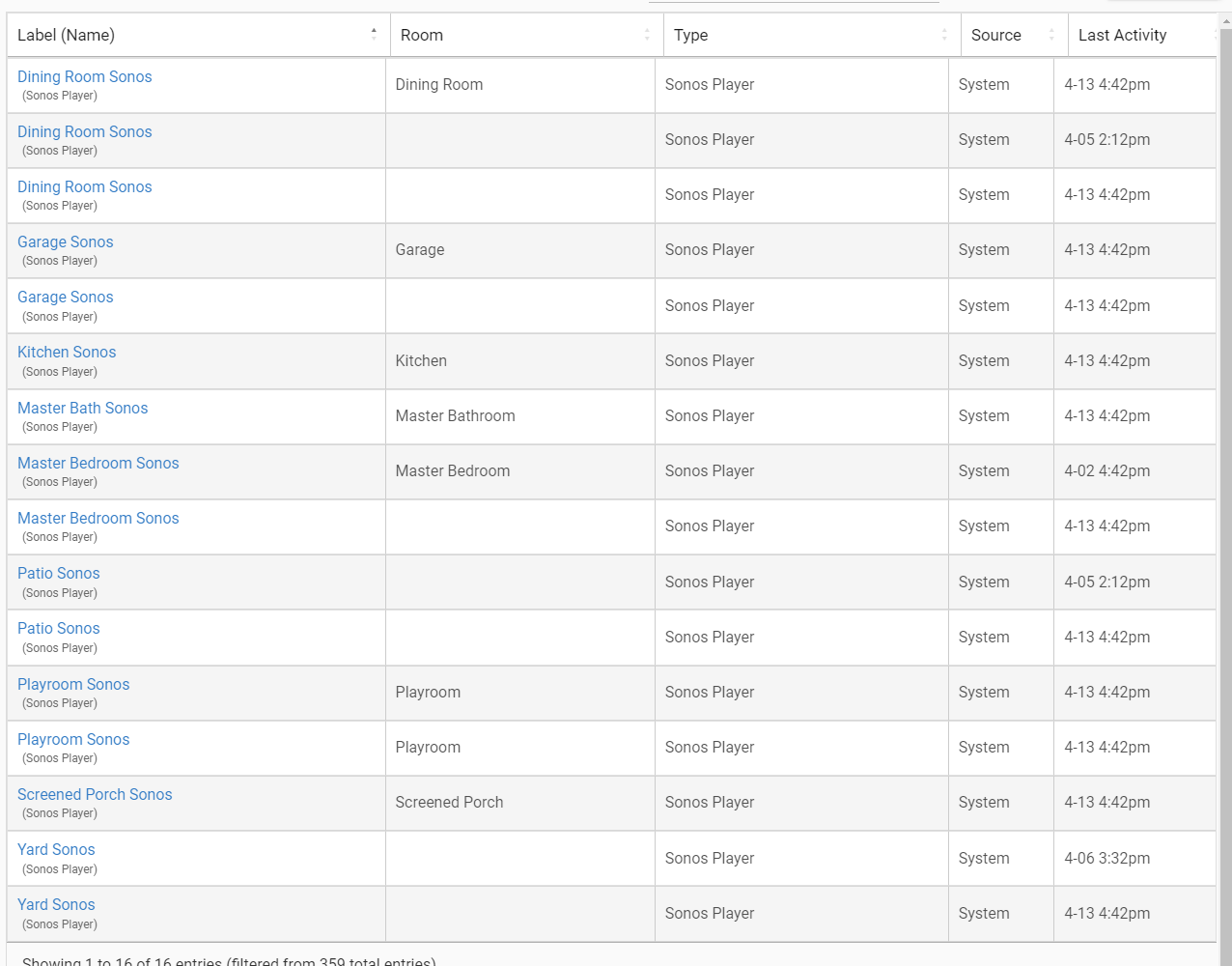Image resolution: width=1232 pixels, height=966 pixels.
Task: Open Master Bedroom Sonos last active 4-02
Action: click(x=98, y=464)
